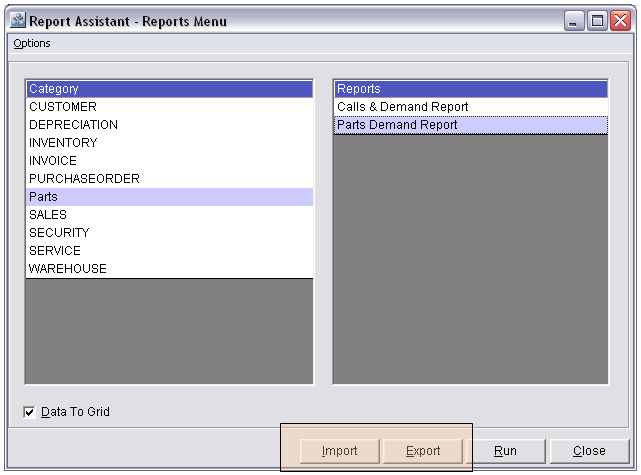The image size is (641, 475).
Task: Click the Report Assistant title bar icon
Action: pos(18,20)
